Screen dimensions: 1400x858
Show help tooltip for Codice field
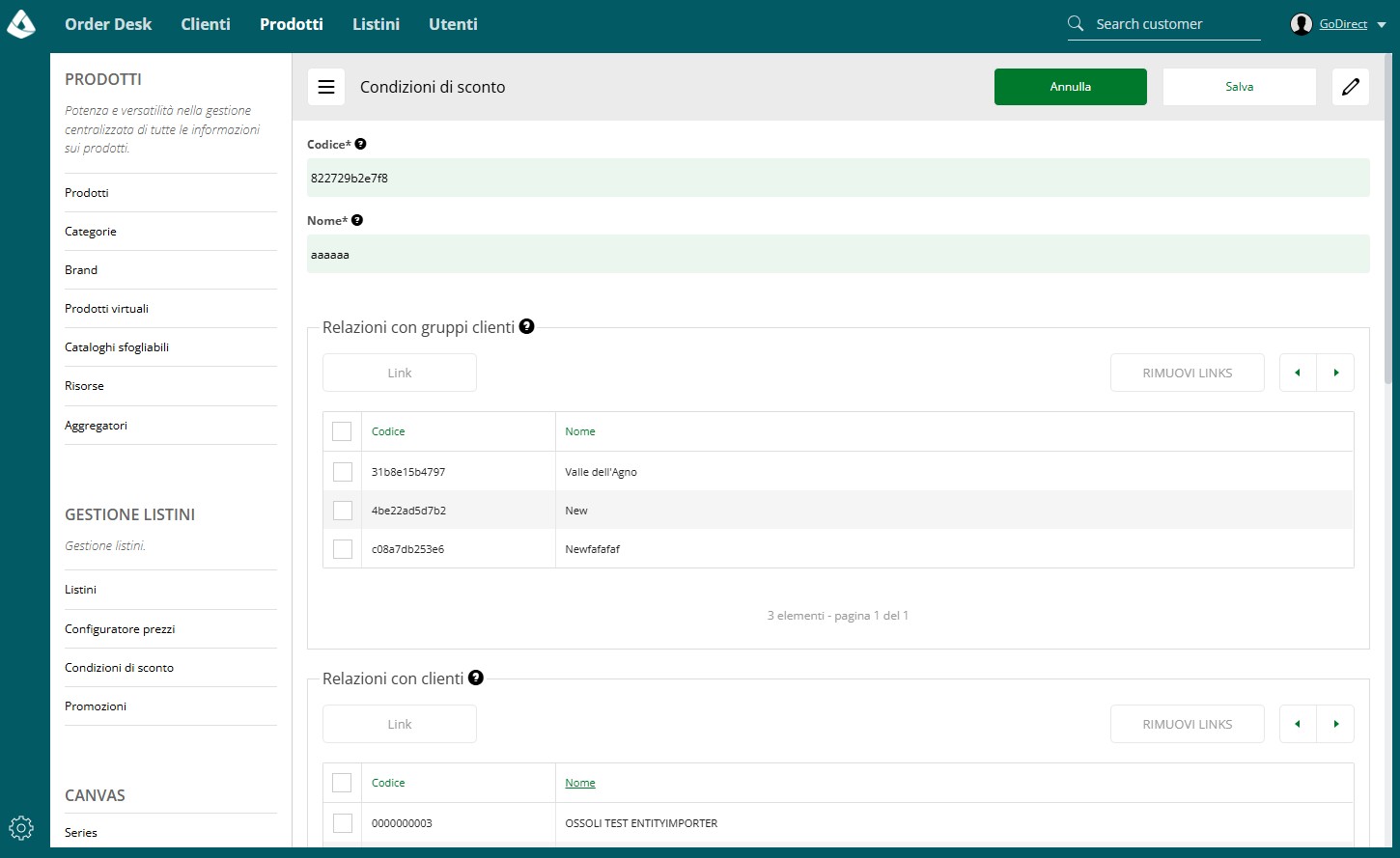(360, 144)
